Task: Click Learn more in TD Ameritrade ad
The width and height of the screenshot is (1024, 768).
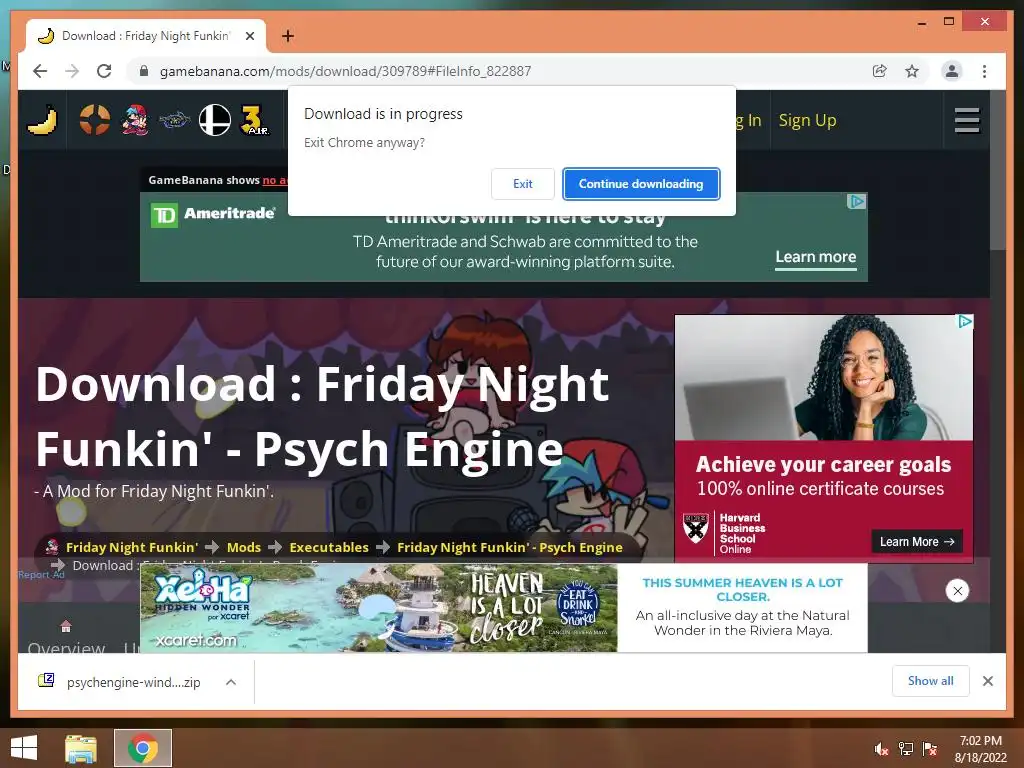Action: pos(816,257)
